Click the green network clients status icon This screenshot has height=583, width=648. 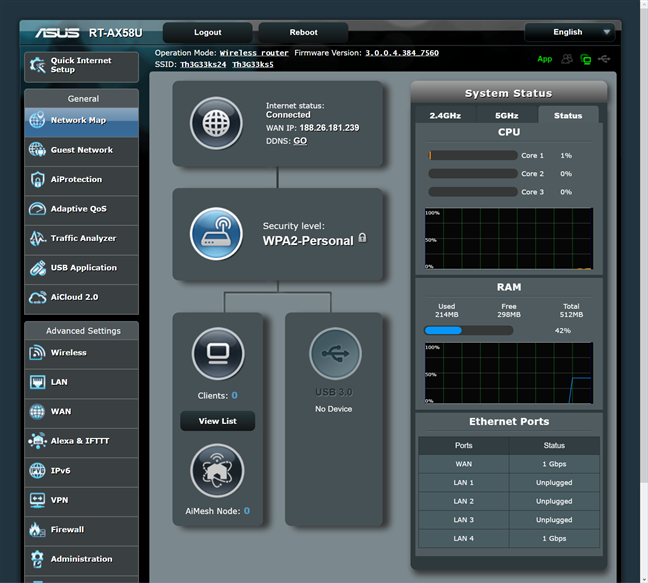(586, 59)
